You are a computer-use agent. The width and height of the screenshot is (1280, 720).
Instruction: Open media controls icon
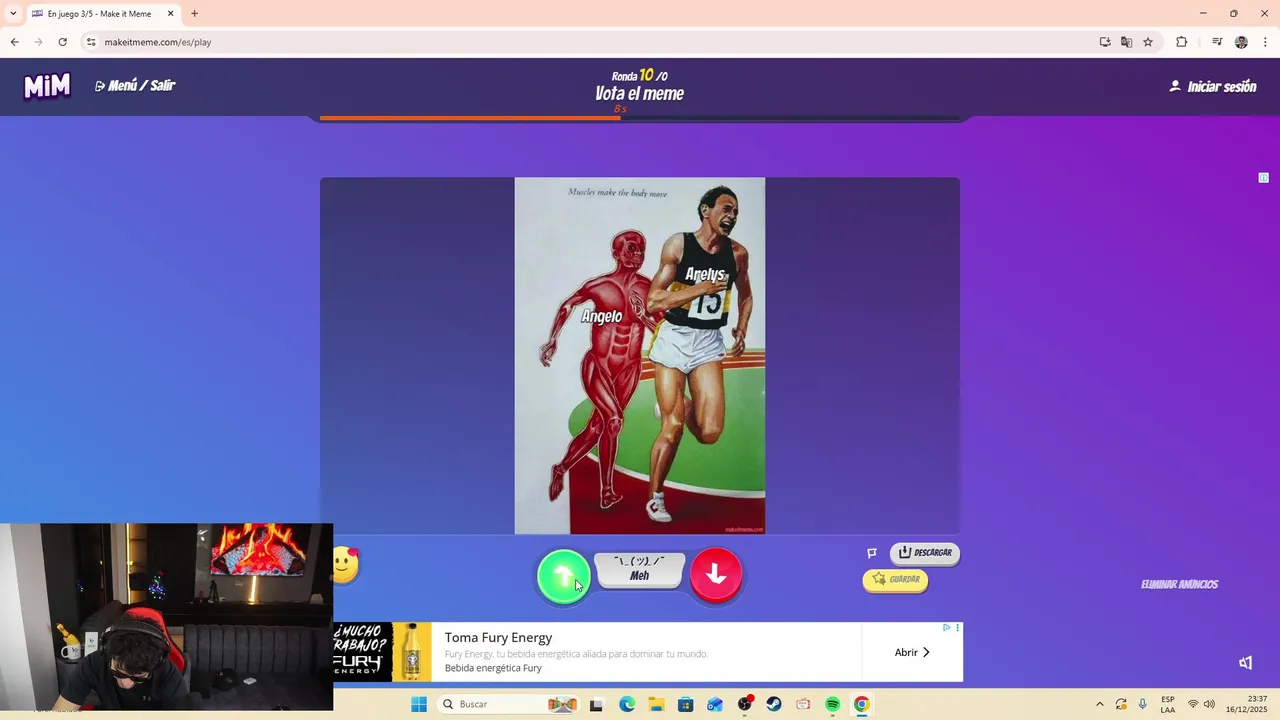(x=1217, y=42)
